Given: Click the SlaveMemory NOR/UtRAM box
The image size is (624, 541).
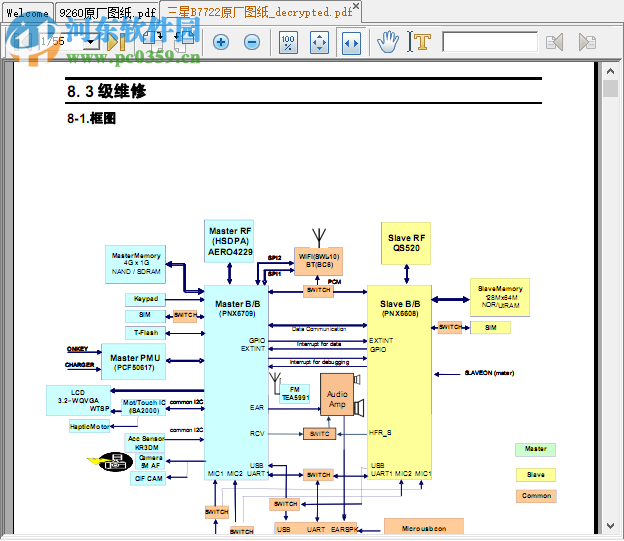Looking at the screenshot, I should [500, 297].
